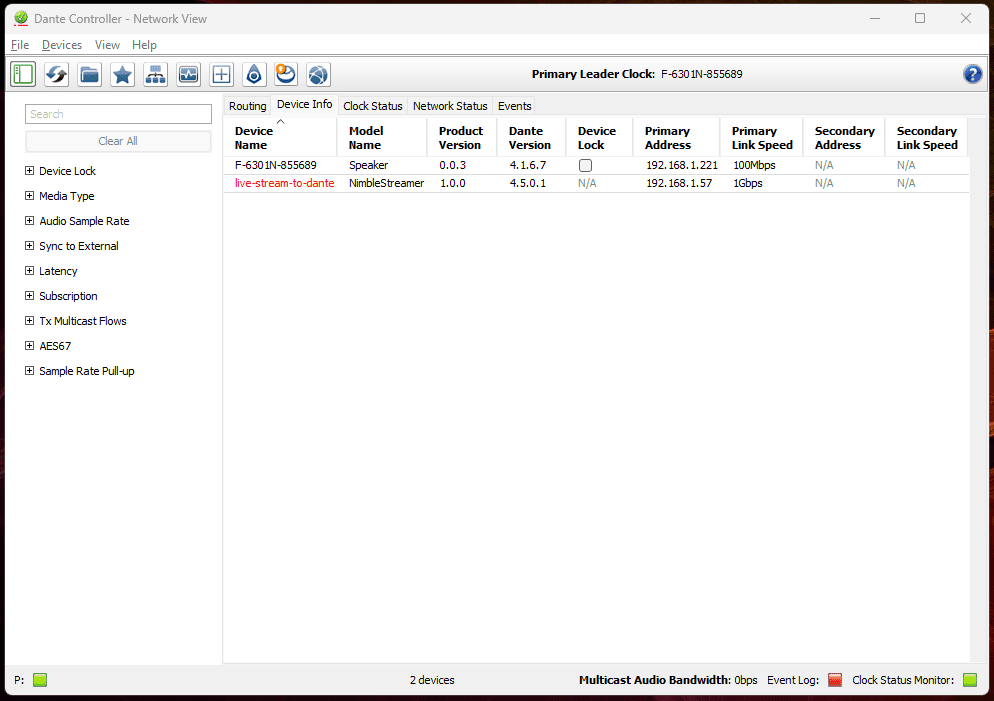Screen dimensions: 994x701
Task: Expand the Device Lock filter
Action: point(29,170)
